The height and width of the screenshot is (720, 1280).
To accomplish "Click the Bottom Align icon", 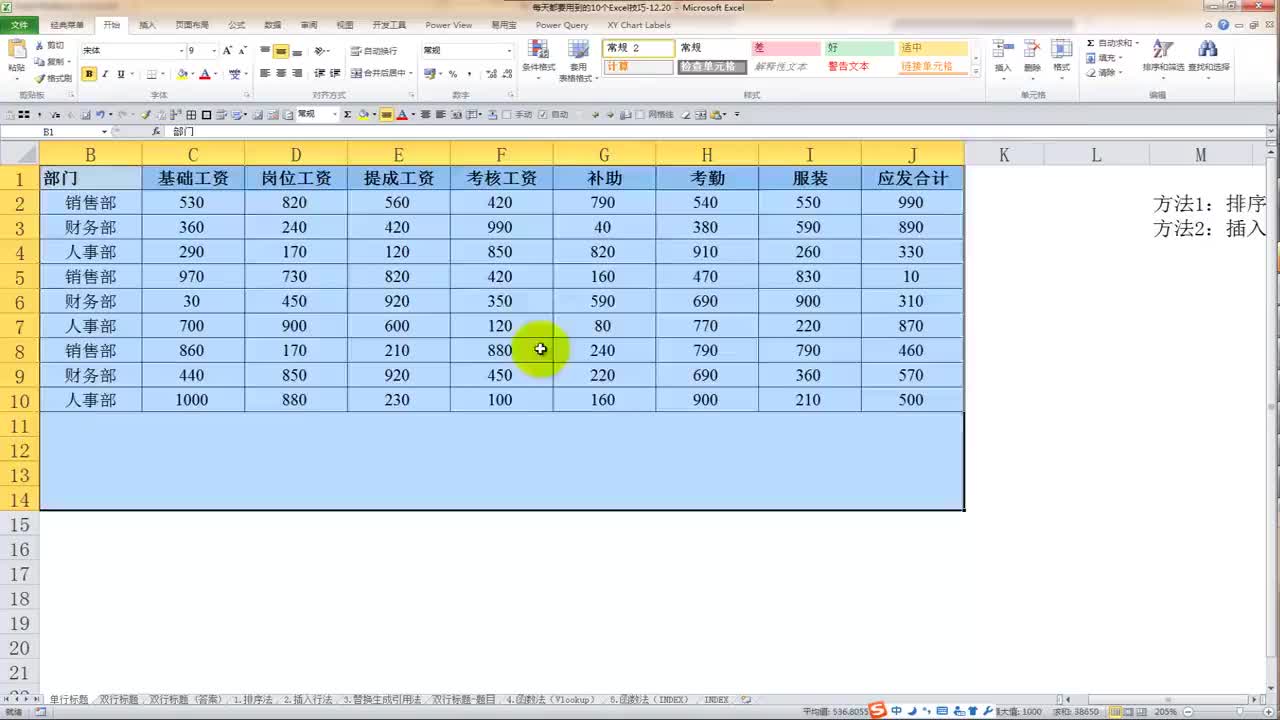I will [x=297, y=51].
